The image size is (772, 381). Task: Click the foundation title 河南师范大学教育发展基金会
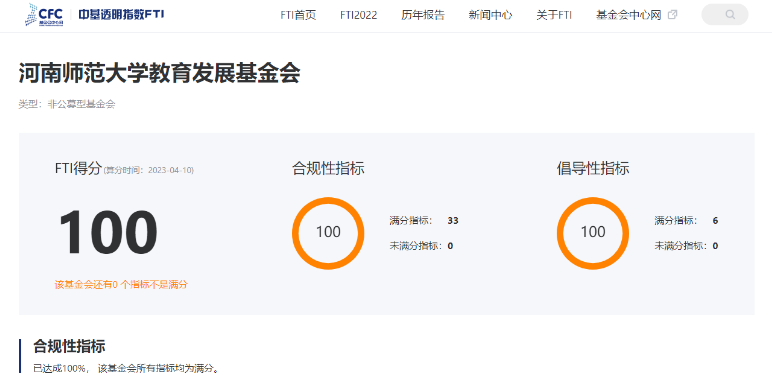pyautogui.click(x=160, y=73)
